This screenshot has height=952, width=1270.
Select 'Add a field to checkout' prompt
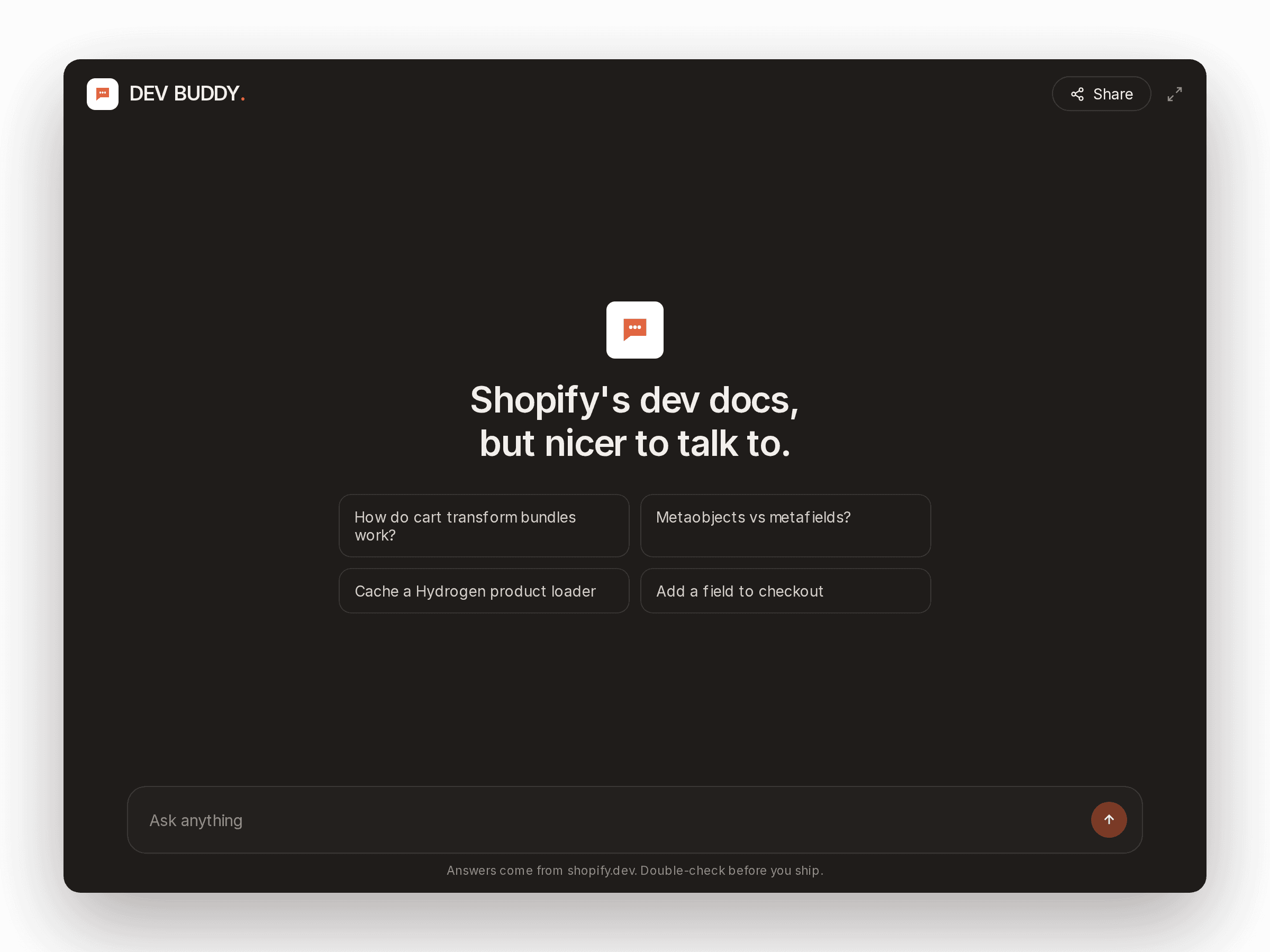tap(785, 590)
